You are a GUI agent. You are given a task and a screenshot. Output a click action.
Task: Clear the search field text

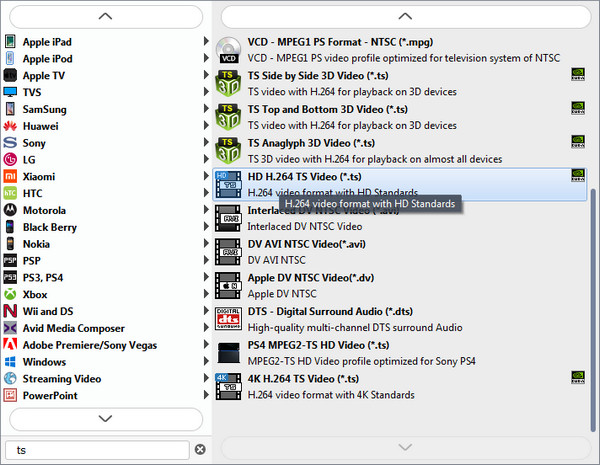tap(200, 450)
